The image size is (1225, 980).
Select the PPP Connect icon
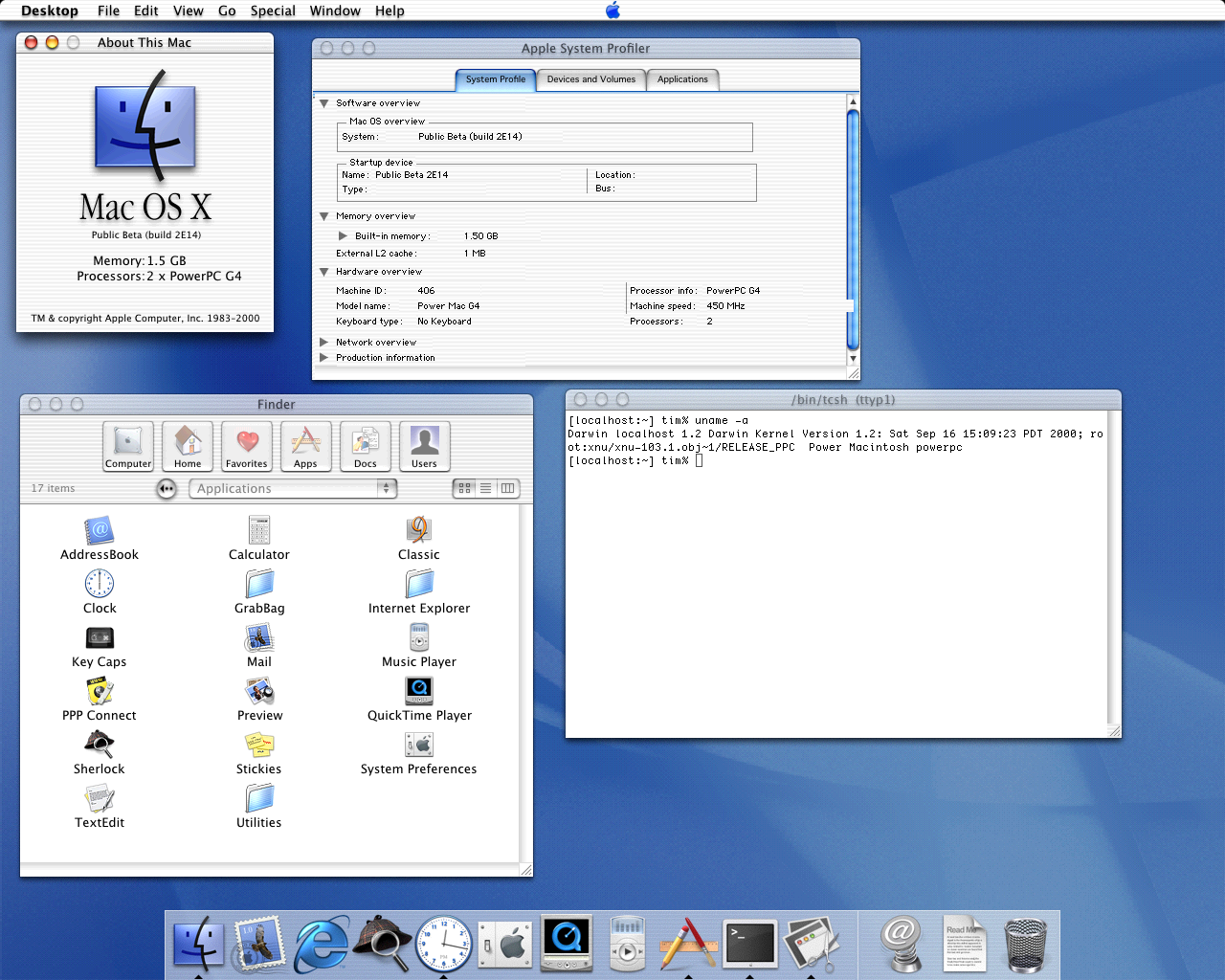[x=100, y=691]
